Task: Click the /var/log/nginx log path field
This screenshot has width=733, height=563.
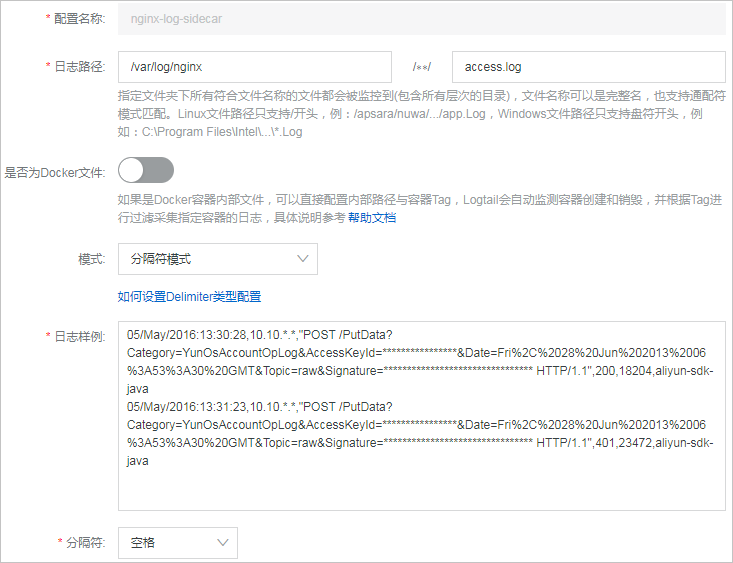Action: [x=255, y=67]
